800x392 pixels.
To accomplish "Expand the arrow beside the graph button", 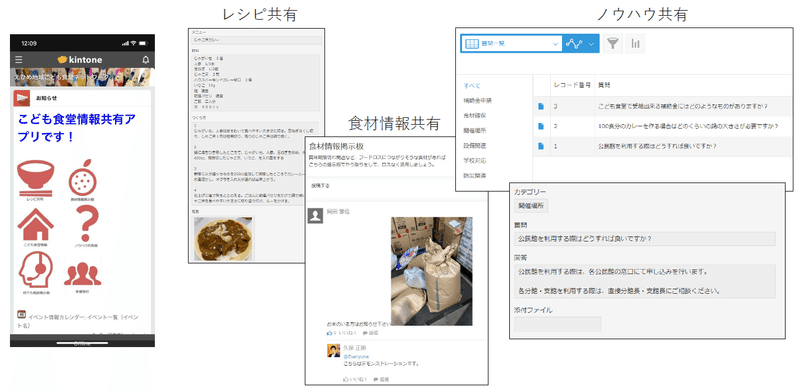I will coord(592,44).
